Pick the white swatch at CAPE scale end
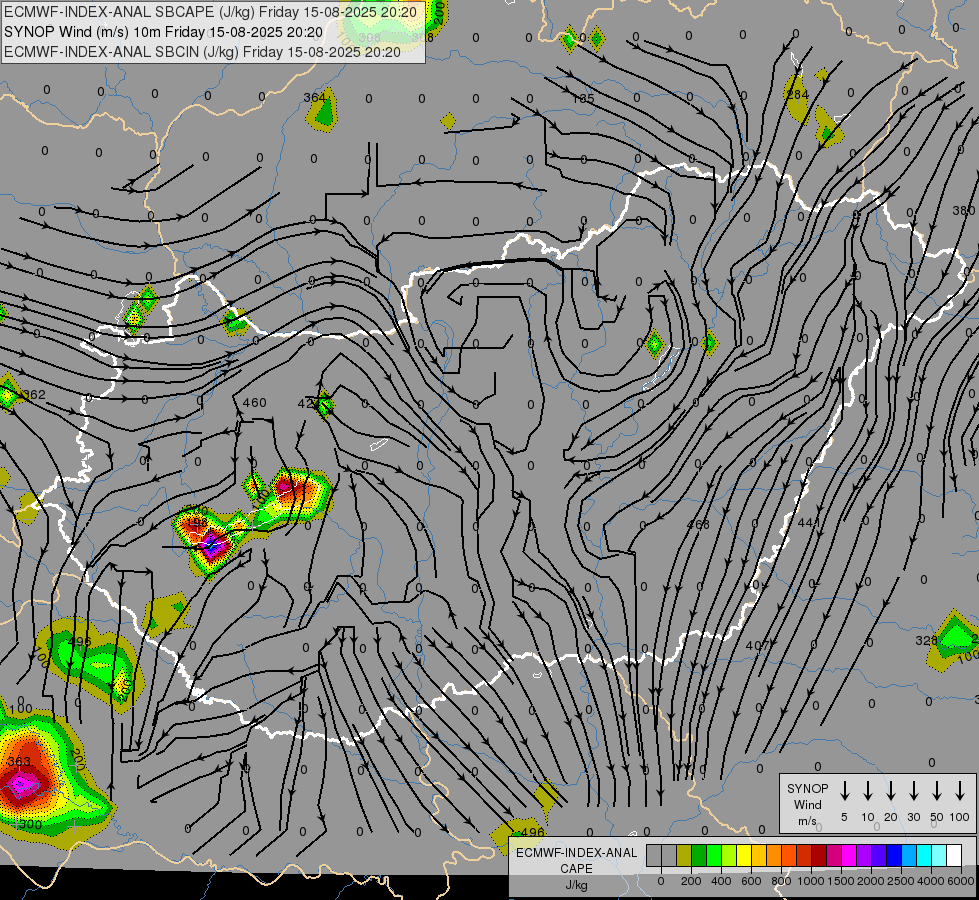The height and width of the screenshot is (900, 979). click(x=954, y=855)
